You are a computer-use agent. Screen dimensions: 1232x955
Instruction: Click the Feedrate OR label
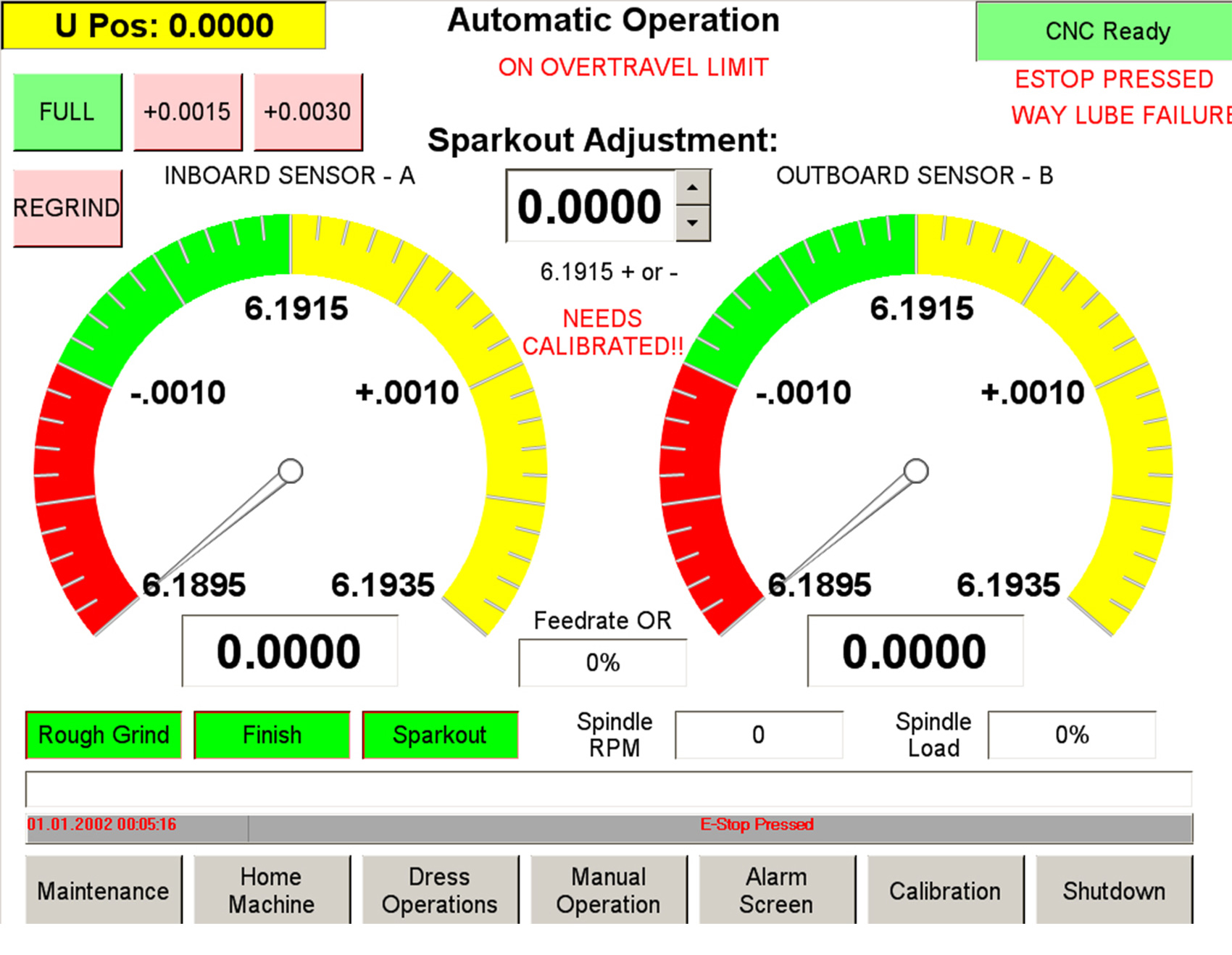pyautogui.click(x=602, y=620)
